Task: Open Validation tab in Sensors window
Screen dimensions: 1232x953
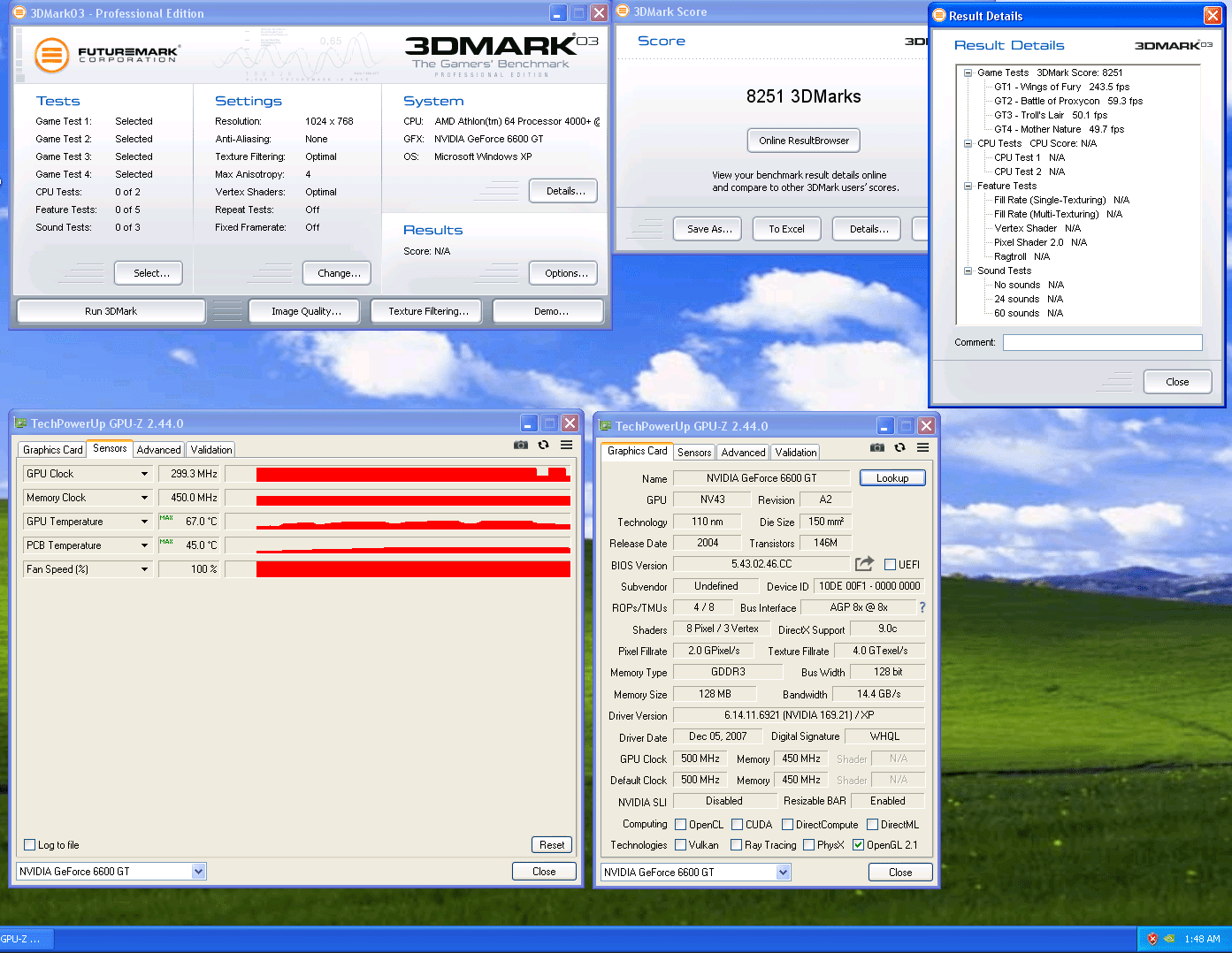Action: pos(211,450)
